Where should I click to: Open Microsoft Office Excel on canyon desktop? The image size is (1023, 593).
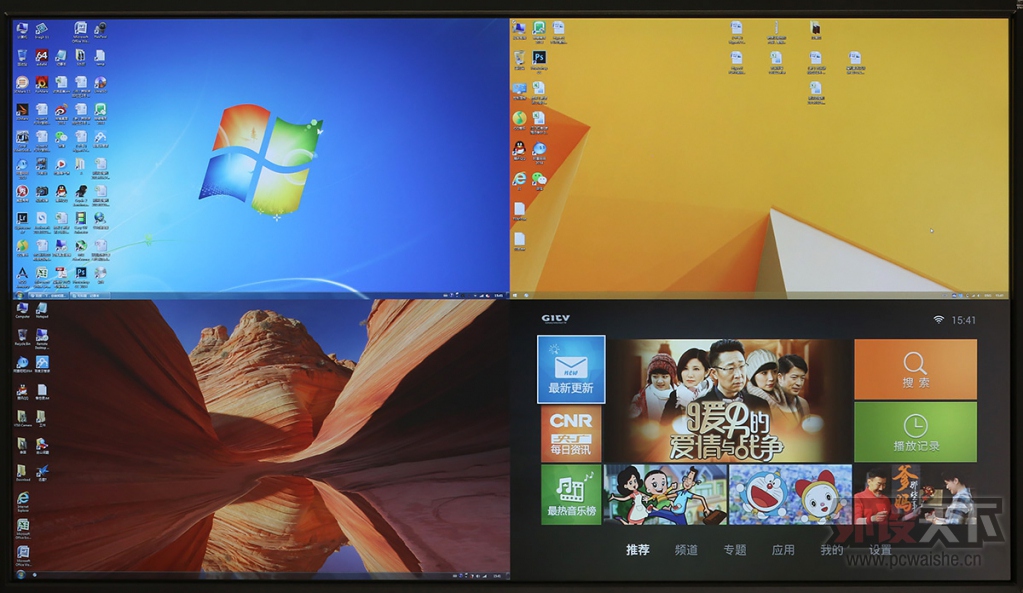pyautogui.click(x=23, y=525)
